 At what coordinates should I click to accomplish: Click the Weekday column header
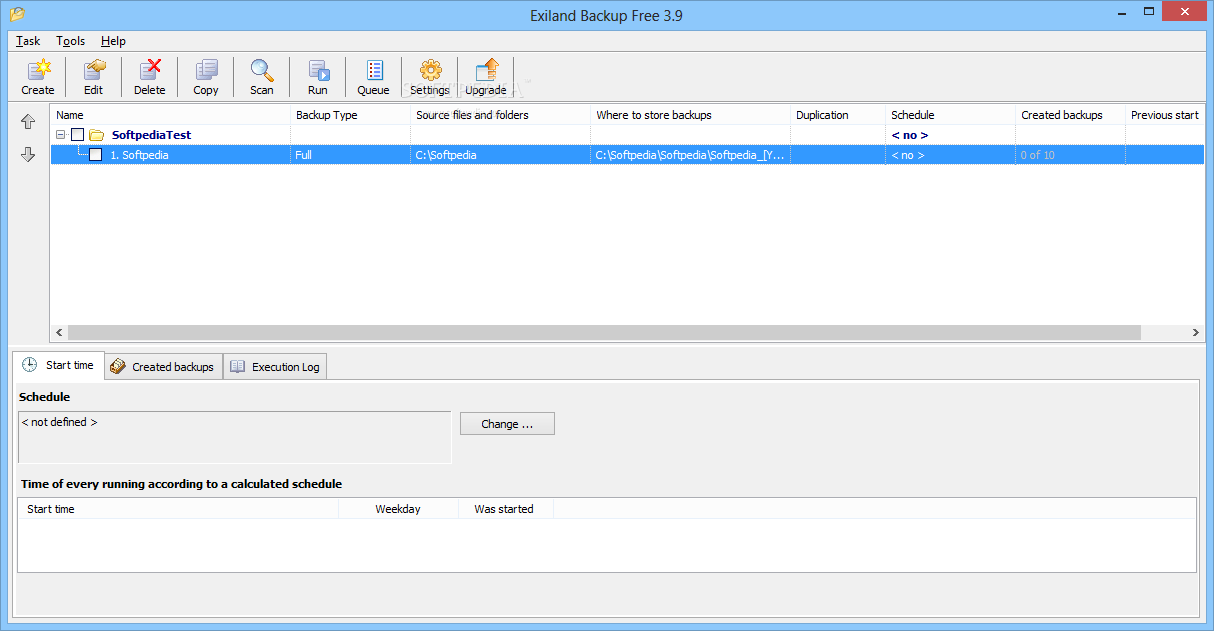click(x=398, y=509)
